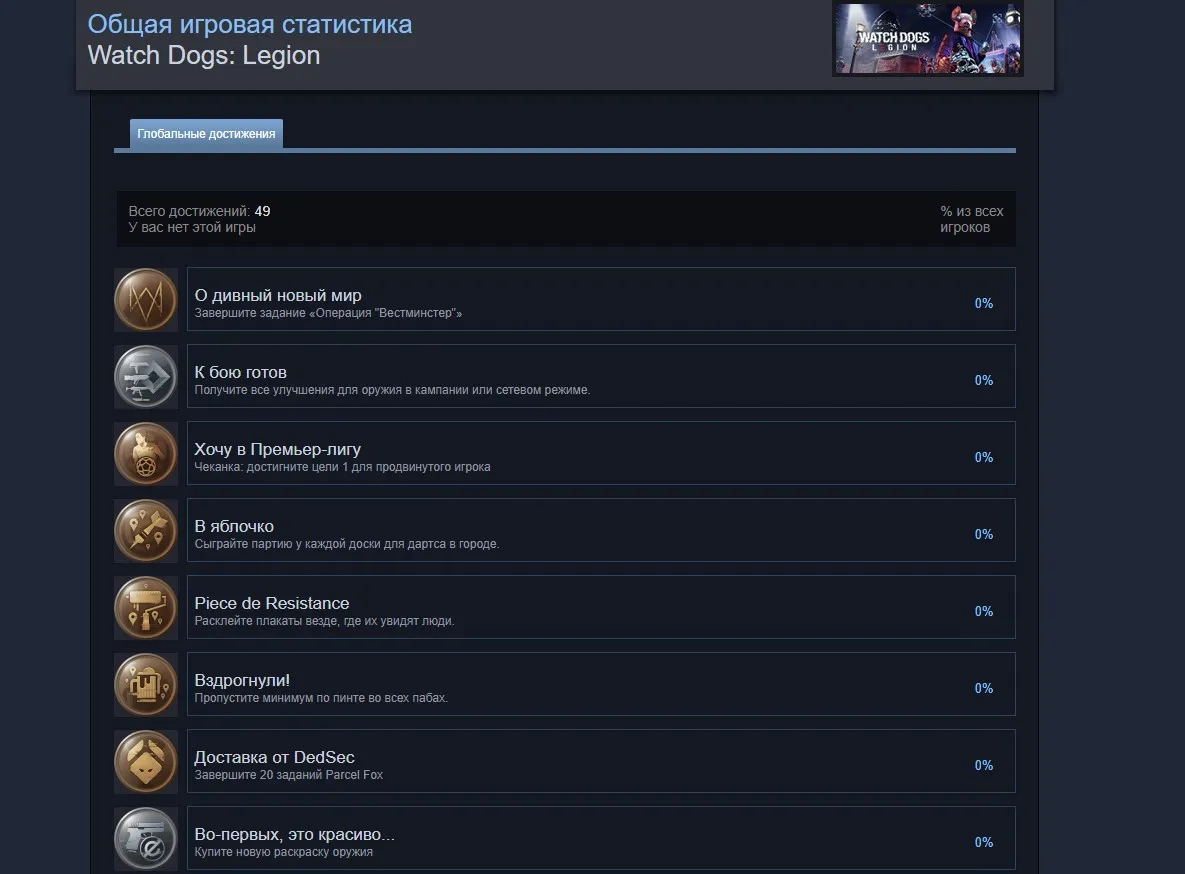Open the Watch Dogs: Legion title link

(204, 55)
